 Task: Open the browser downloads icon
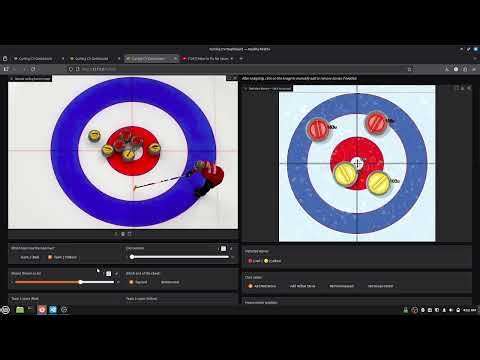tap(447, 69)
